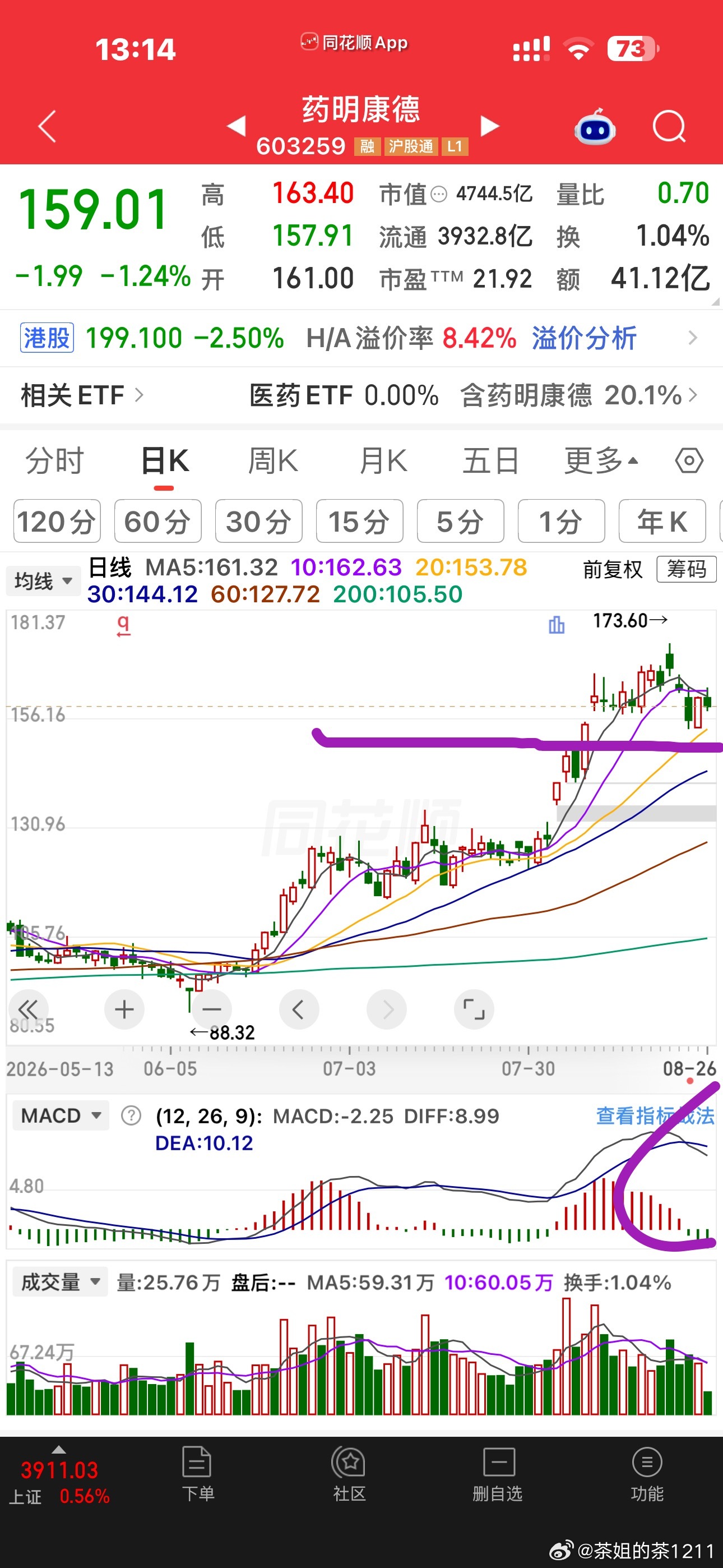Open stock search magnifier
The image size is (723, 1568).
point(669,127)
